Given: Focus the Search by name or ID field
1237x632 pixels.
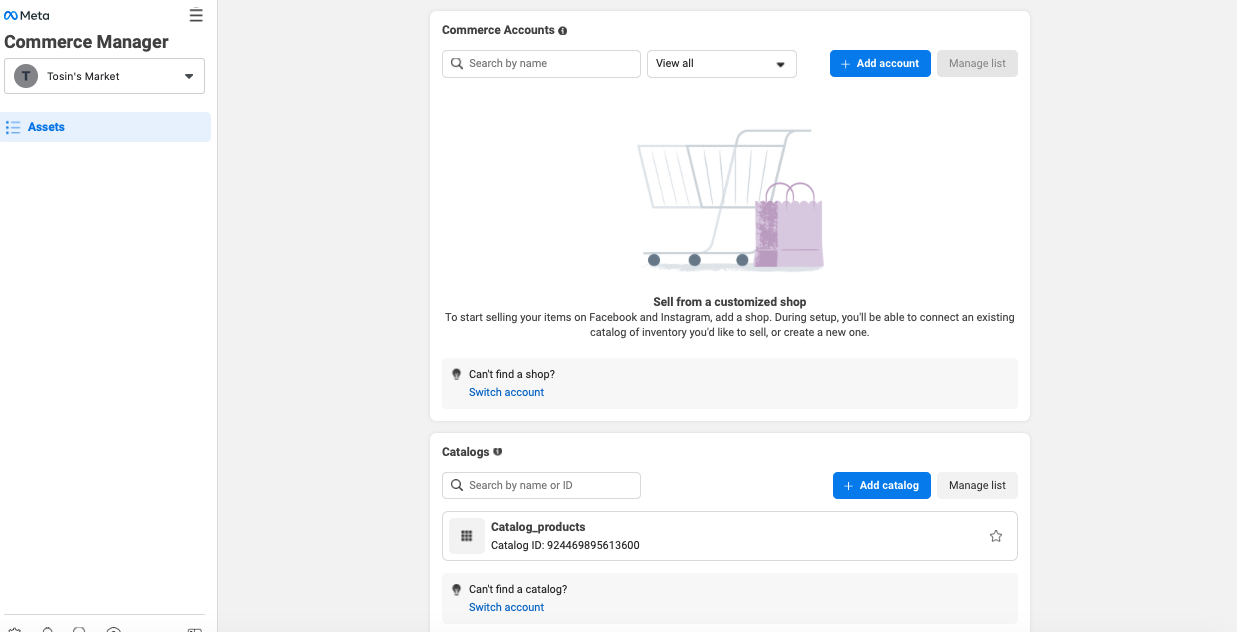Looking at the screenshot, I should coord(541,485).
